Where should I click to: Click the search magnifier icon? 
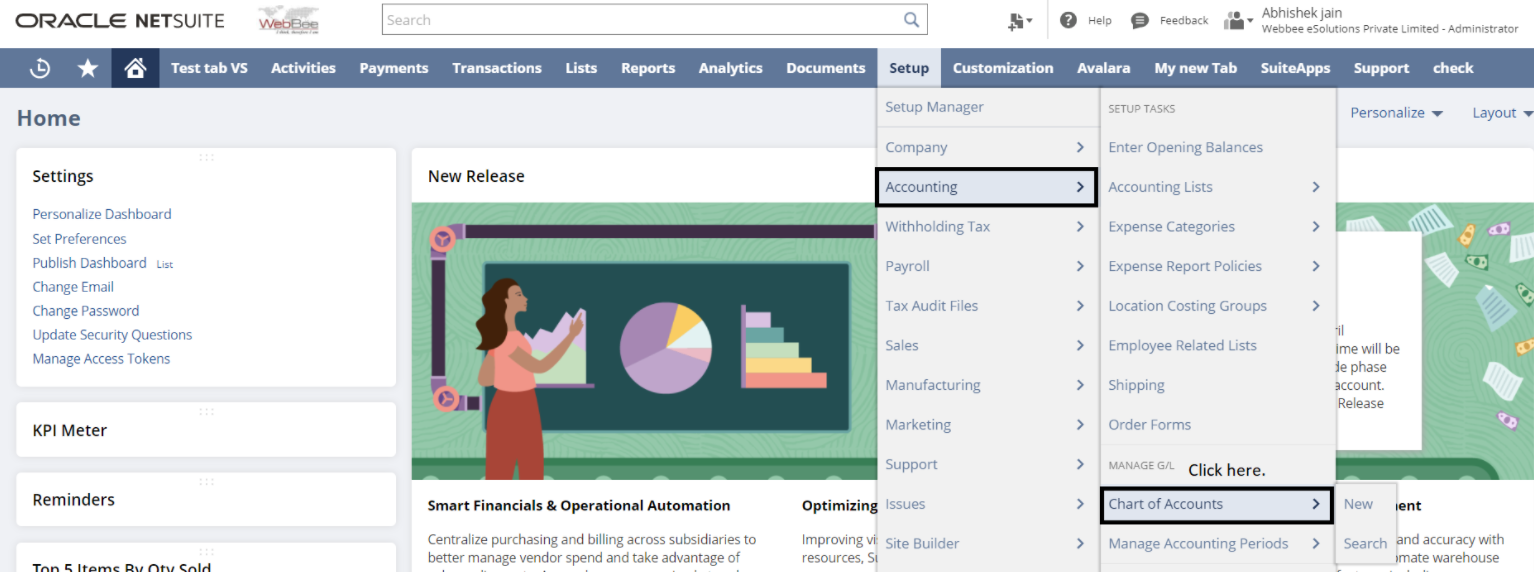click(911, 20)
